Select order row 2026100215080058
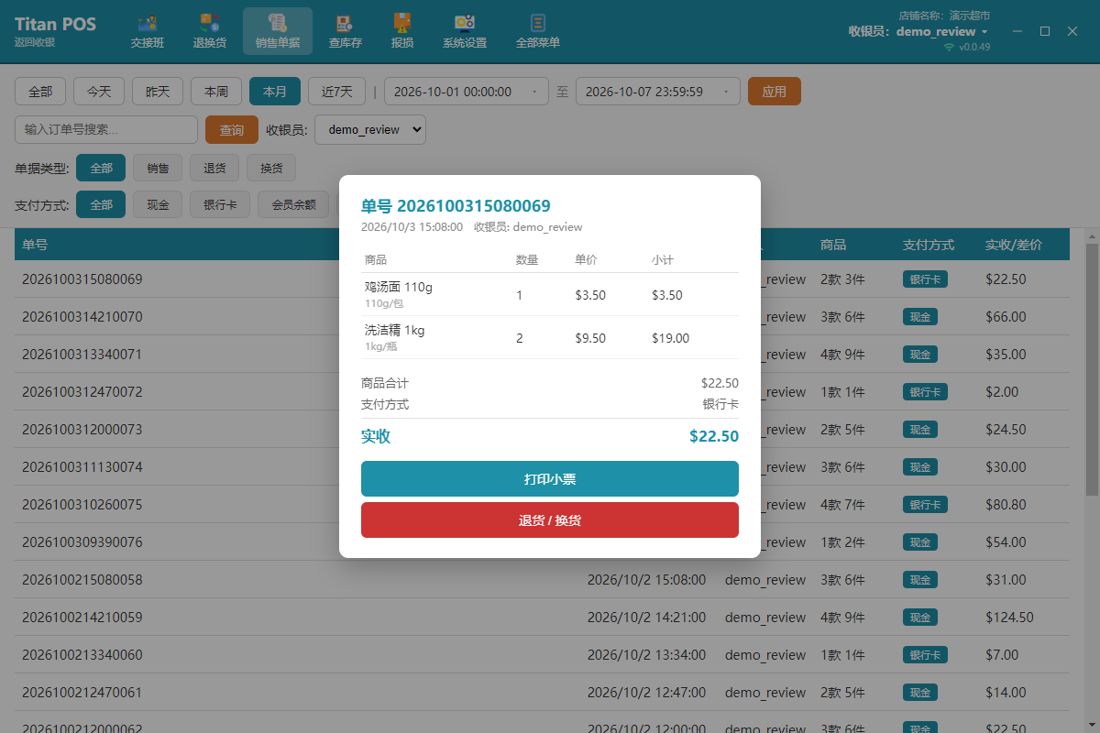Image resolution: width=1100 pixels, height=733 pixels. pos(542,580)
